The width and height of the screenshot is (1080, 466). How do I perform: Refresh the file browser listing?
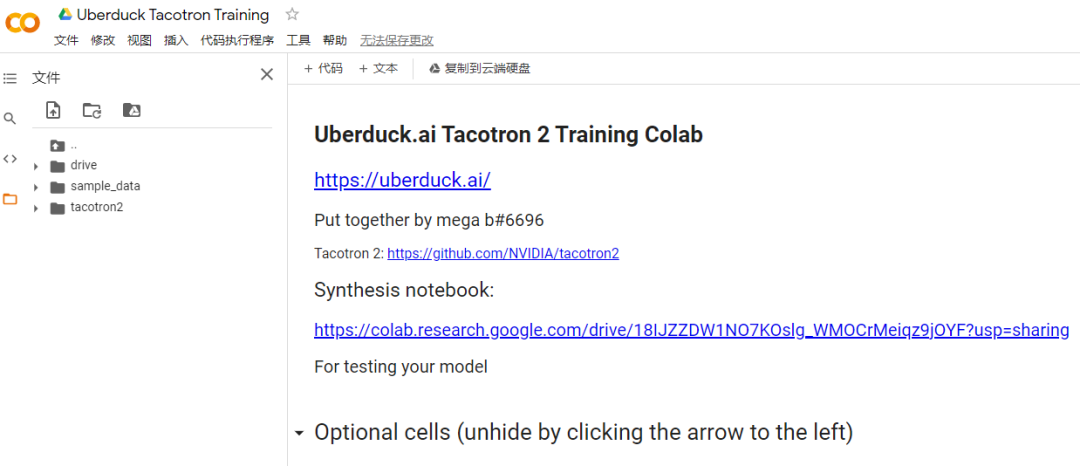click(92, 110)
